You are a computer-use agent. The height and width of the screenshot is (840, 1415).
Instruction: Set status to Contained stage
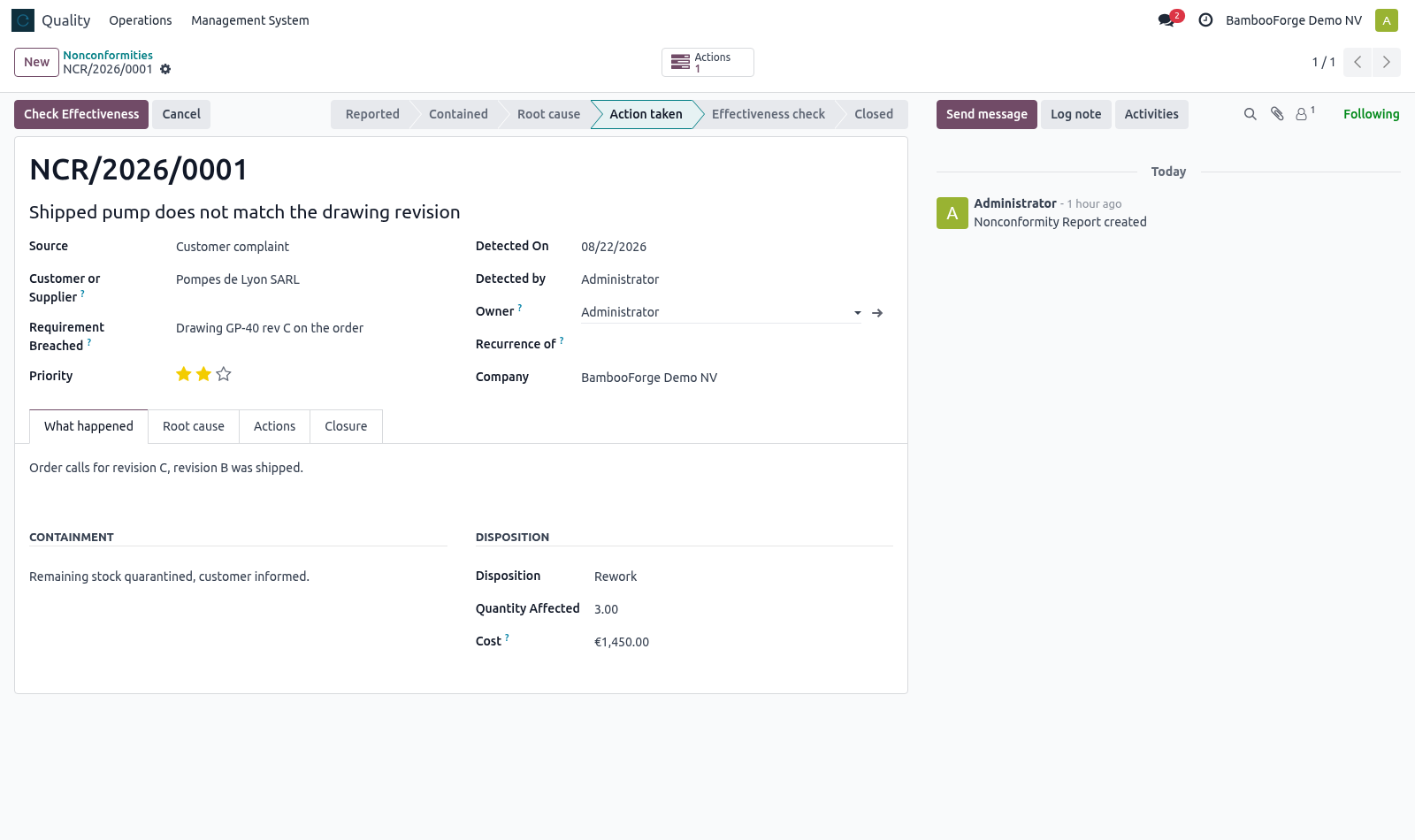pyautogui.click(x=458, y=114)
